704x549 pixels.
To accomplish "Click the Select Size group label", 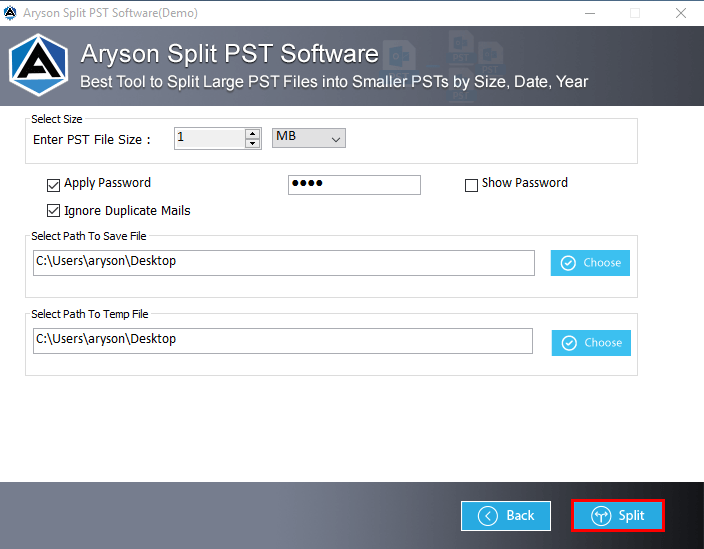I will [57, 119].
